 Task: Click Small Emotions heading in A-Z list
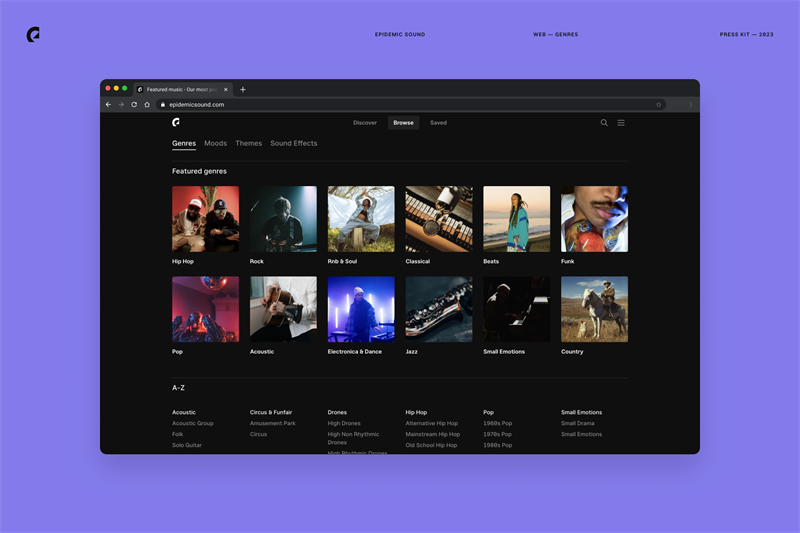coord(582,412)
